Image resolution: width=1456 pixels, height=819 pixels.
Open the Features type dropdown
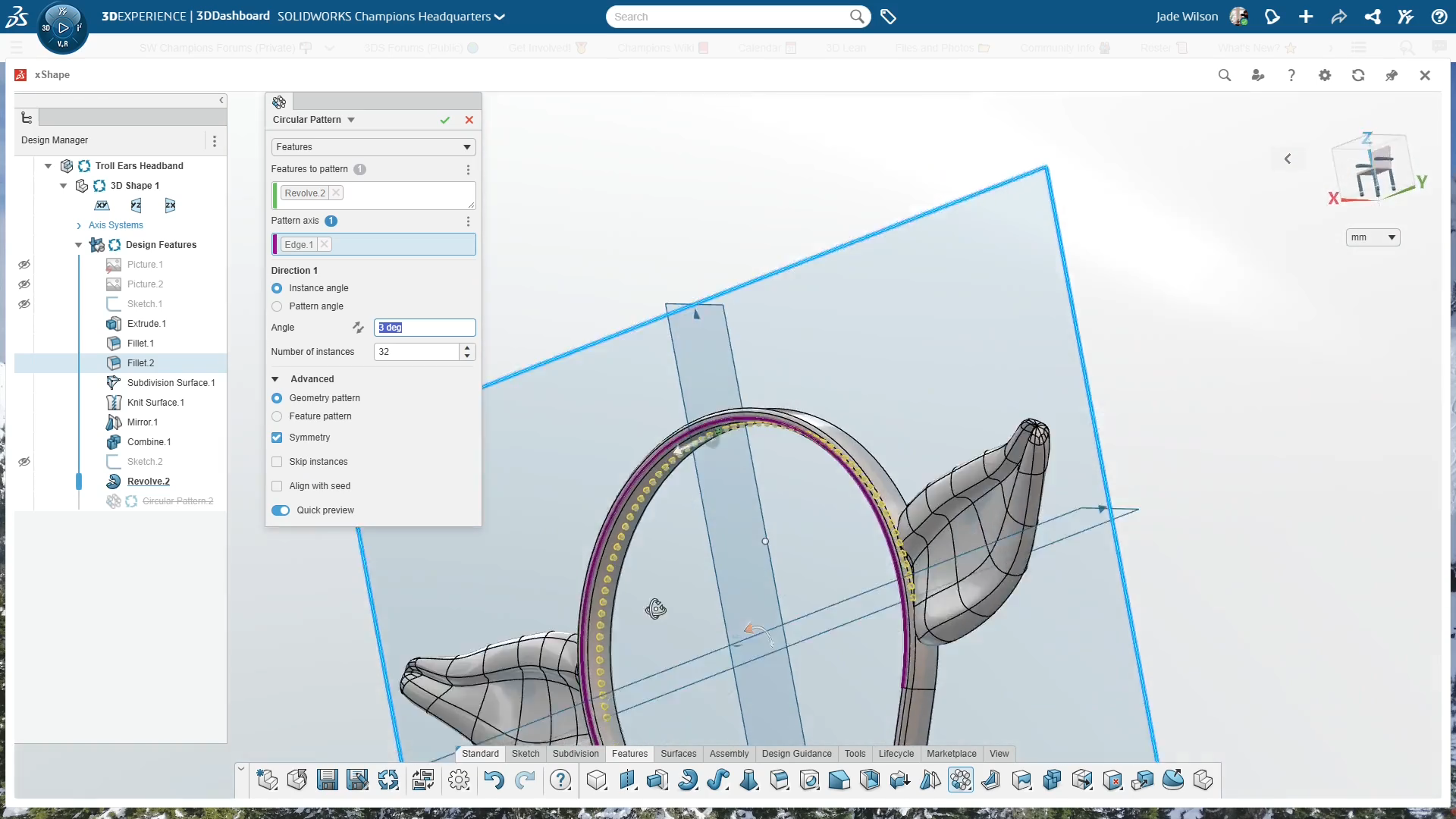tap(373, 147)
